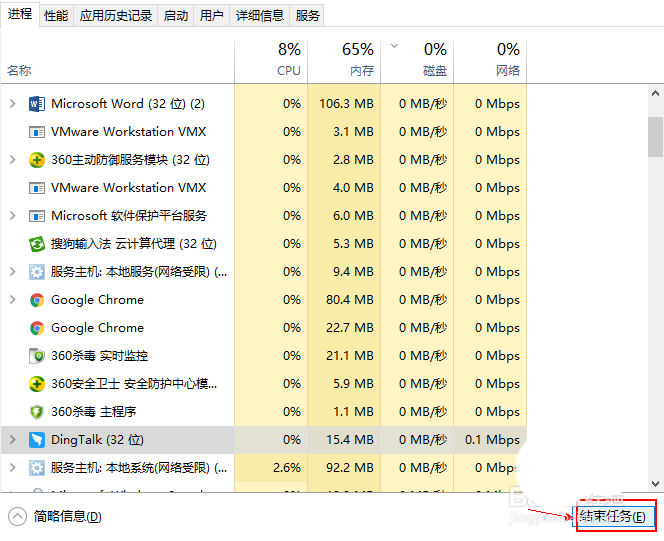Expand the 360主动防御服务模块 process group
Screen dimensions: 664x541
click(13, 160)
